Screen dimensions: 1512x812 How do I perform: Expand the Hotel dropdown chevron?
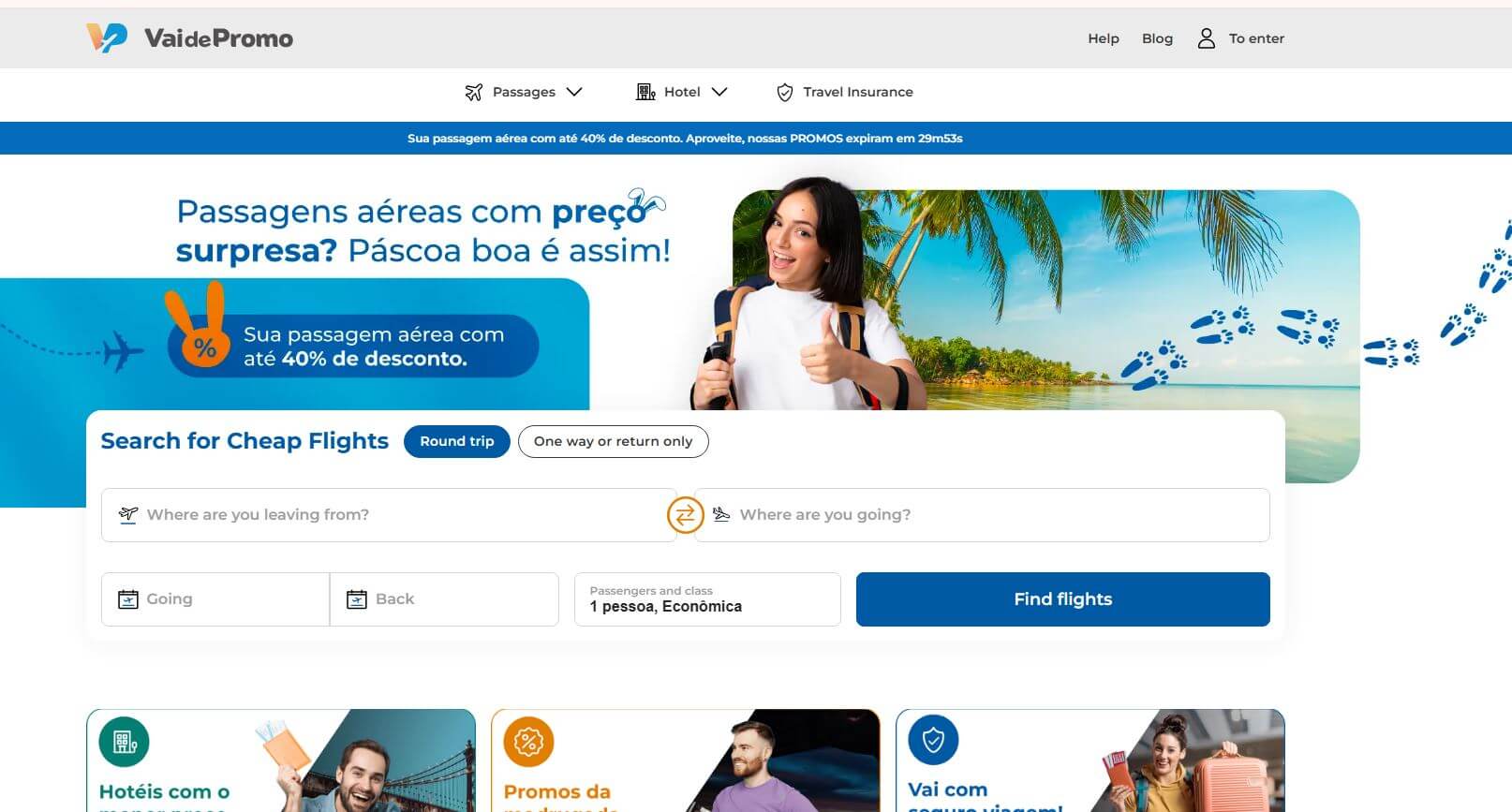pos(719,92)
